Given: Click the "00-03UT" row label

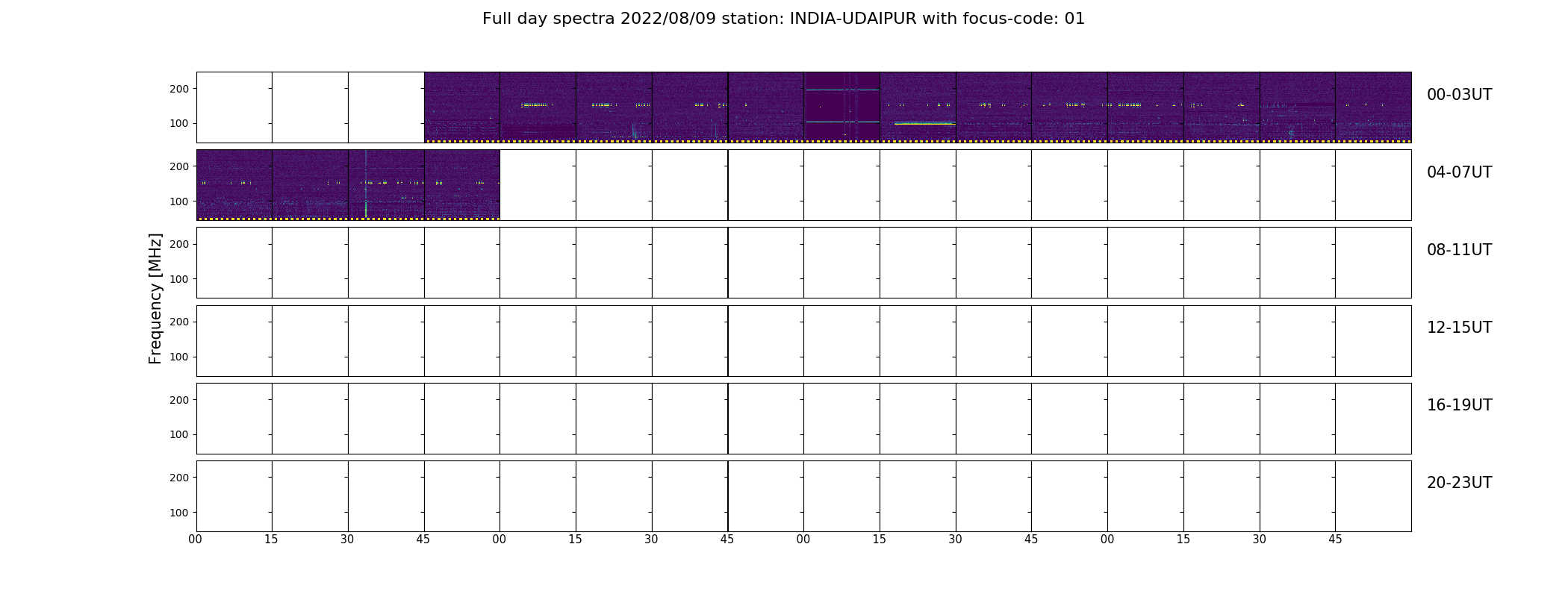Looking at the screenshot, I should coord(1459,95).
